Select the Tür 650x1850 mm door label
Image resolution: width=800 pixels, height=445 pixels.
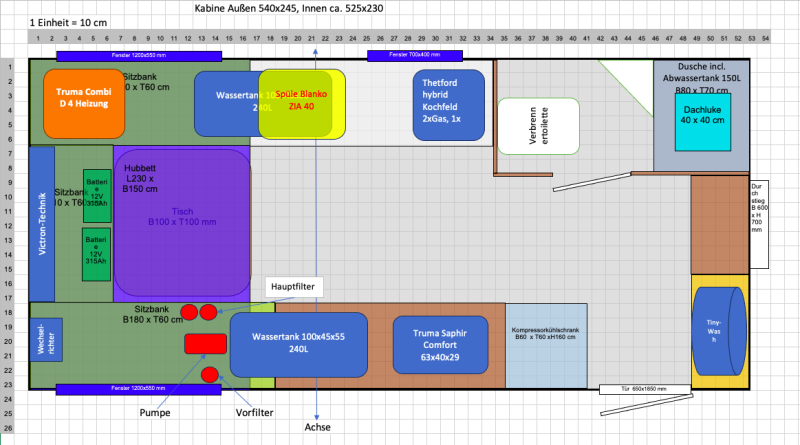[x=644, y=389]
